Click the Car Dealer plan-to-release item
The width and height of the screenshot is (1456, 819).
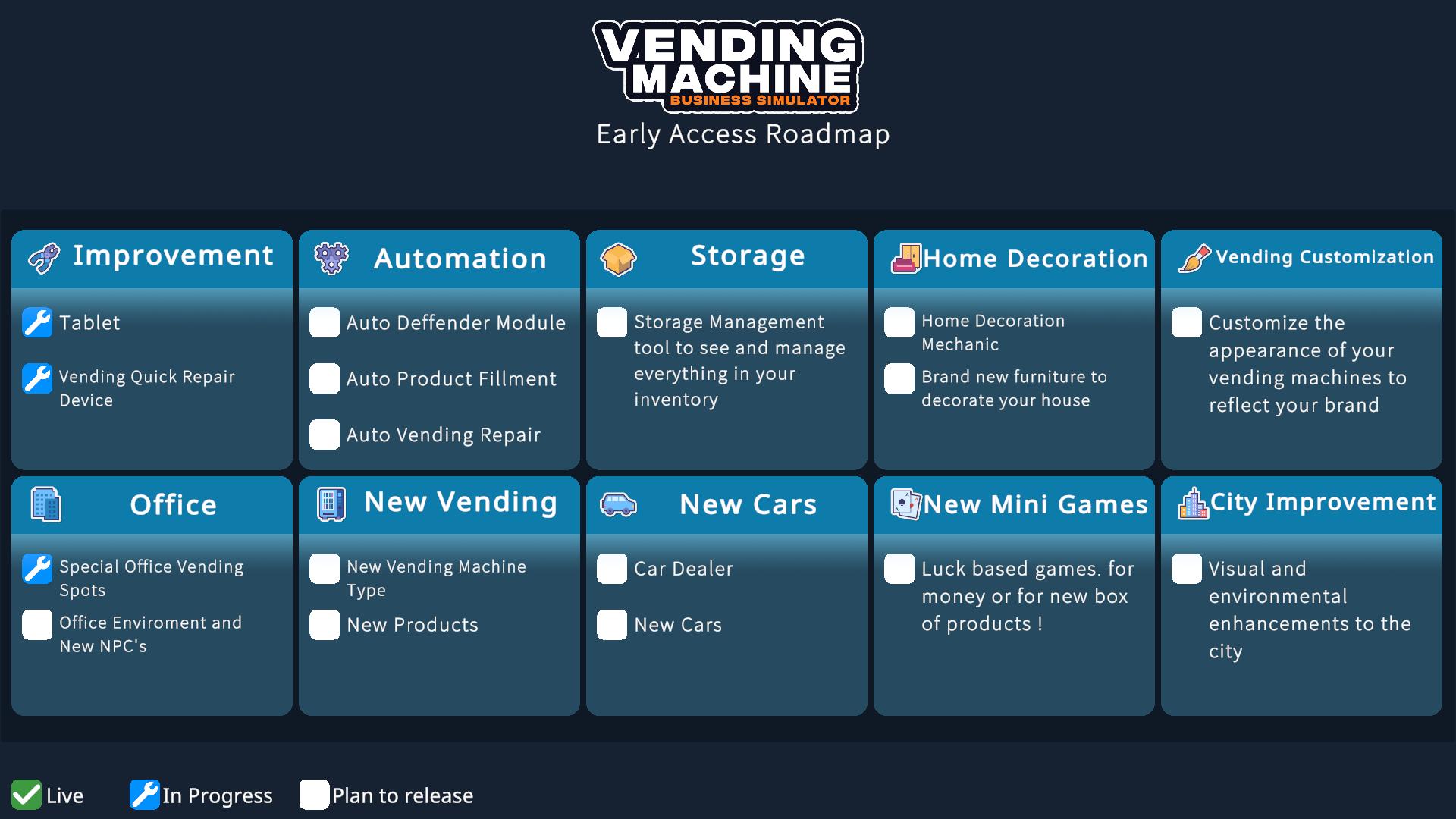[614, 568]
